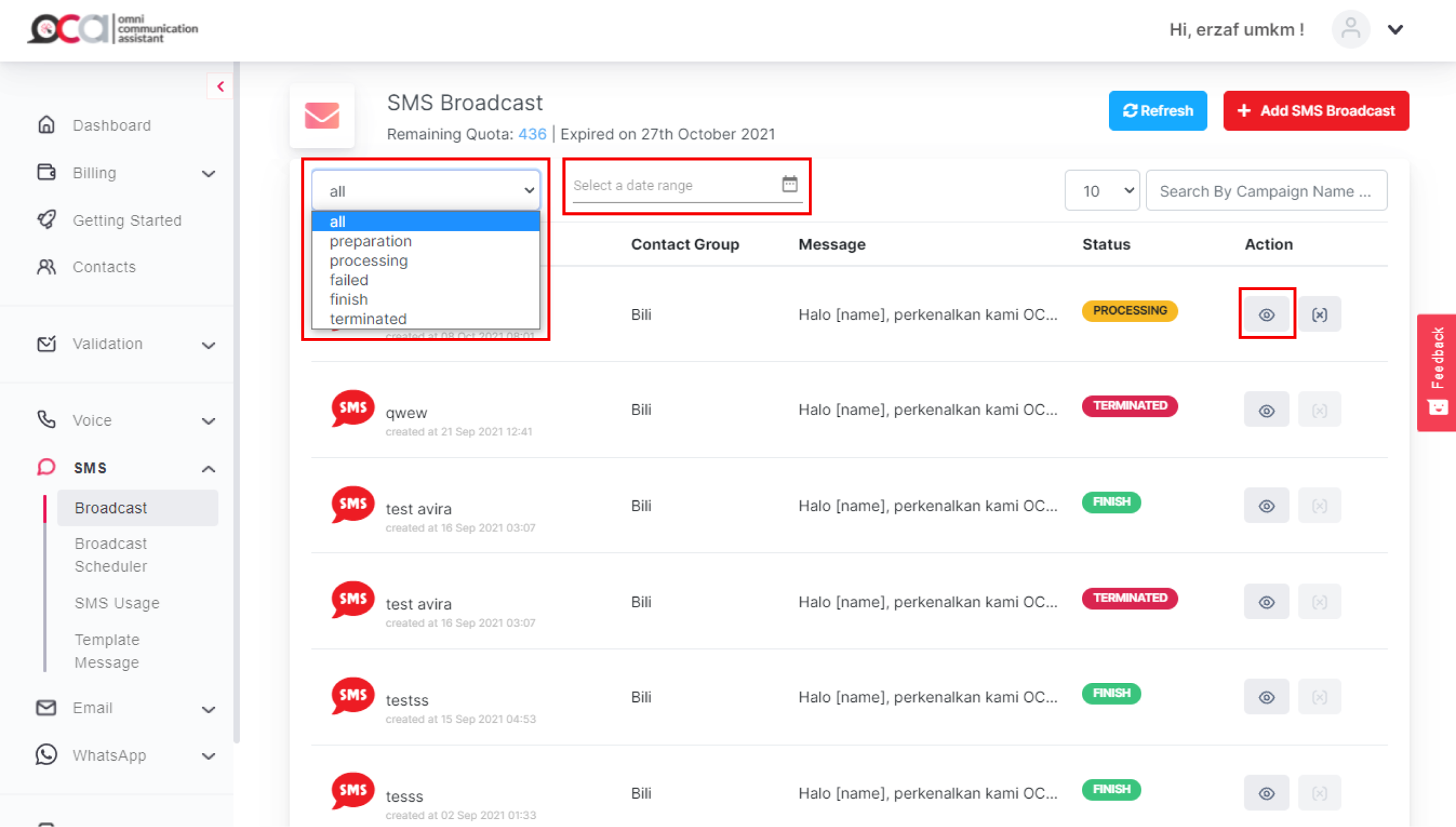Click the Feedback side tab

coord(1436,371)
